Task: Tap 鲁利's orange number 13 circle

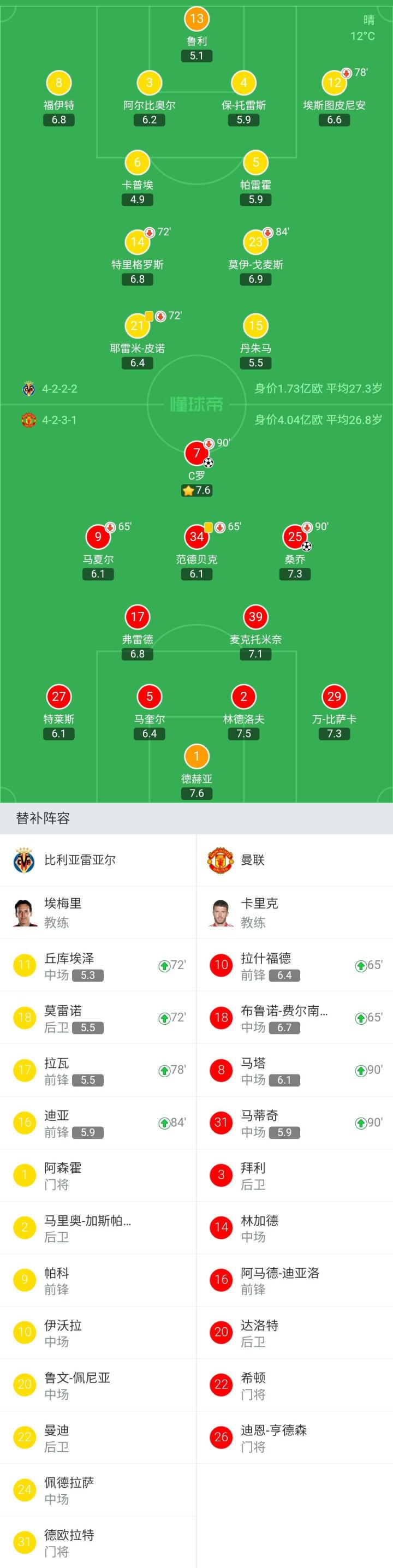Action: coord(196,19)
